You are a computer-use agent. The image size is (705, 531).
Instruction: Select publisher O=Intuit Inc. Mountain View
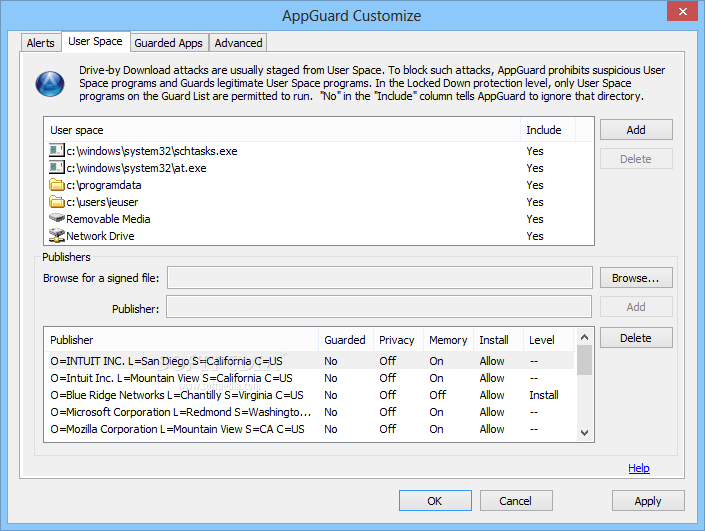[171, 378]
